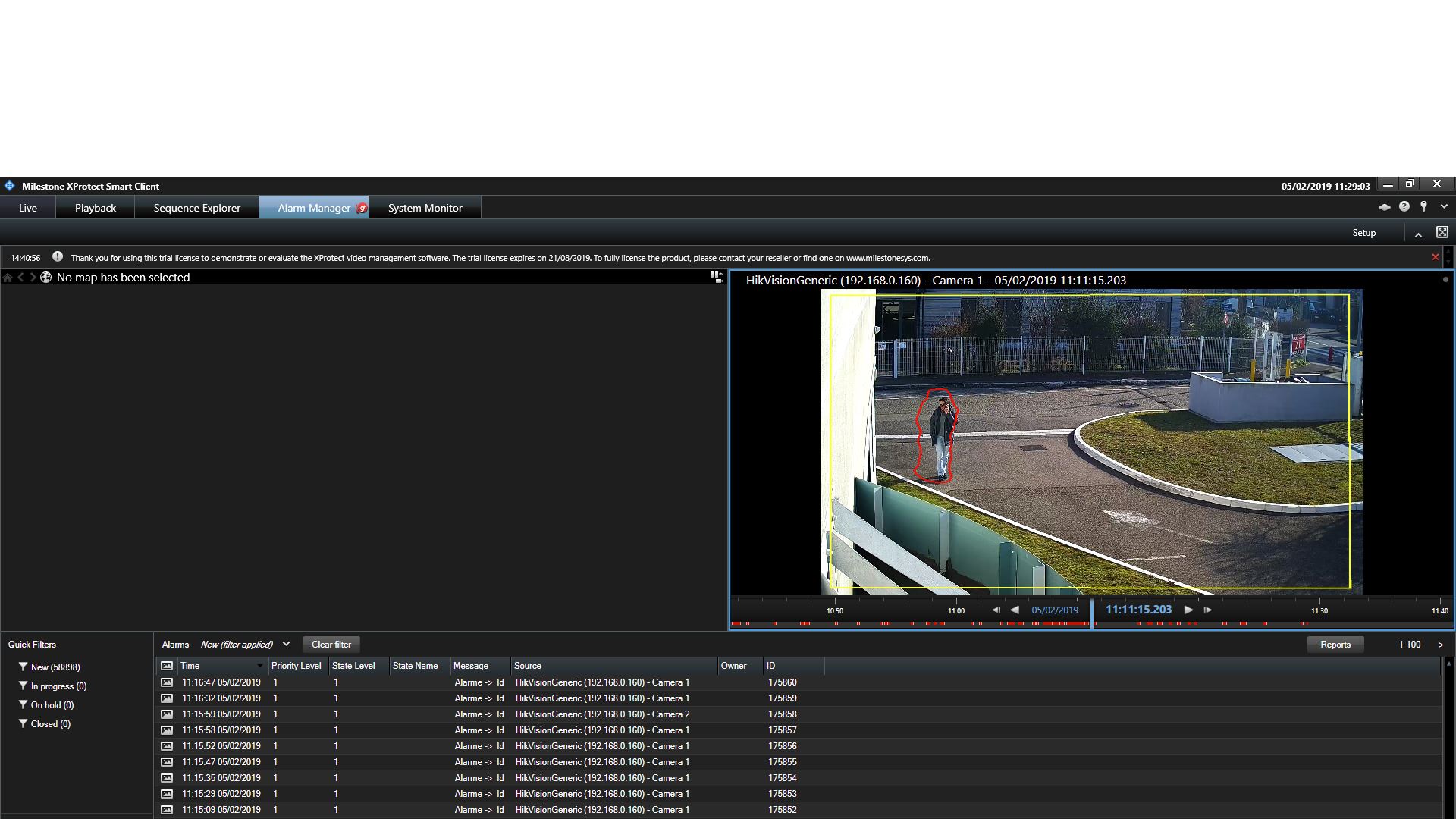Click the camera video preview image

click(x=1092, y=441)
